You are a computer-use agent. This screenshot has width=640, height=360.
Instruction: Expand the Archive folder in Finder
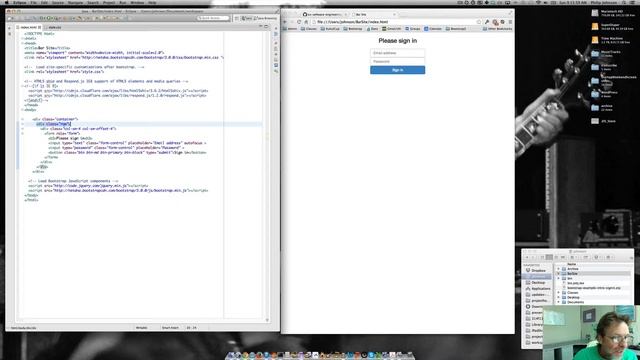[558, 269]
